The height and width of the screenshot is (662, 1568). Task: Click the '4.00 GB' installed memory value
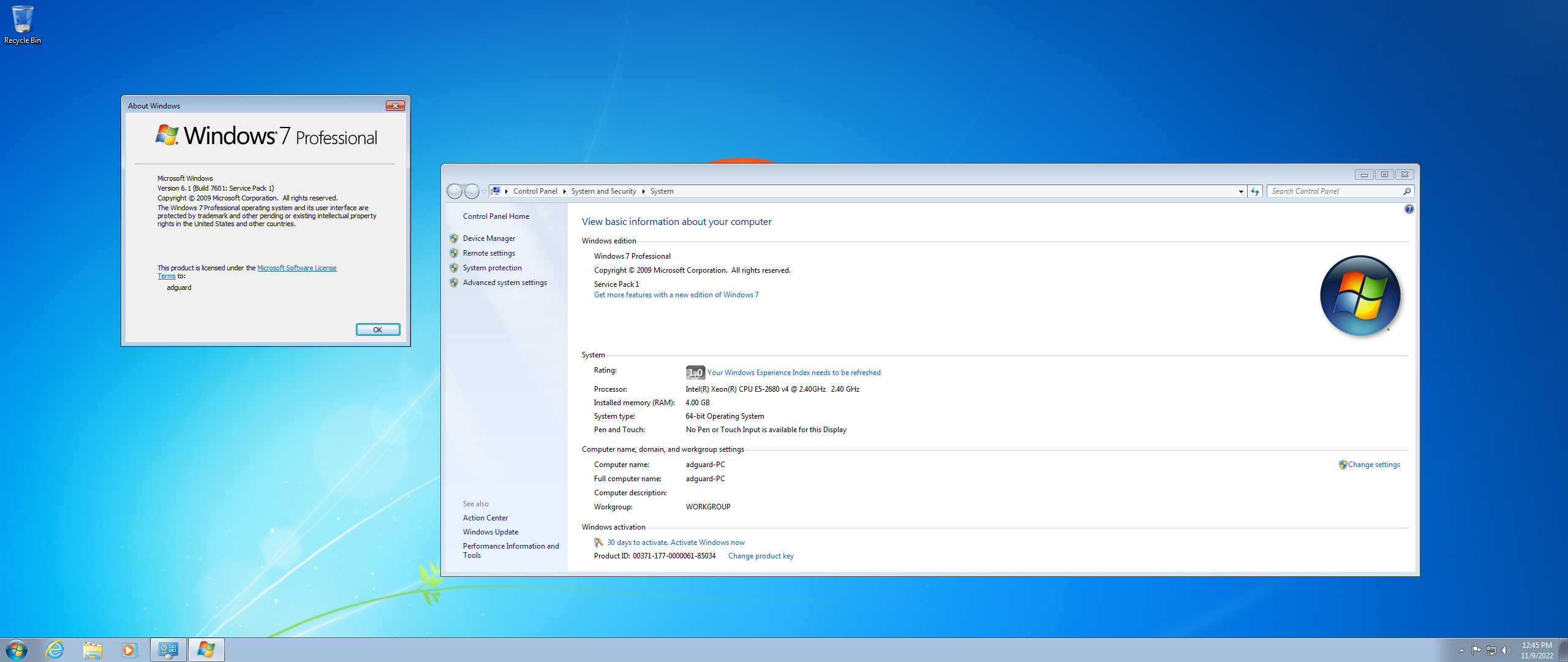(x=698, y=403)
